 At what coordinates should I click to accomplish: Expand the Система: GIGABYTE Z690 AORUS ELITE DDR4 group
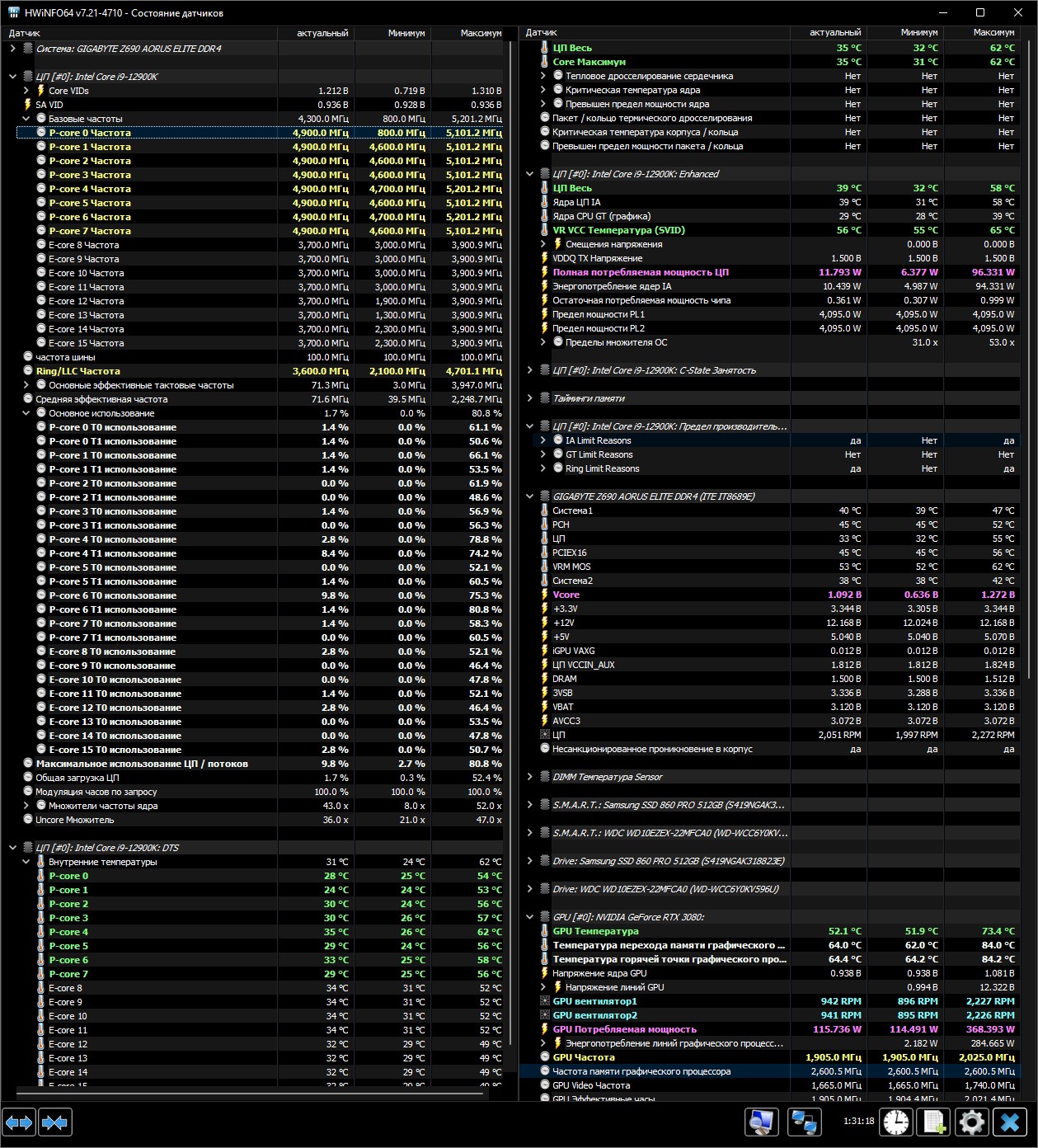tap(12, 49)
